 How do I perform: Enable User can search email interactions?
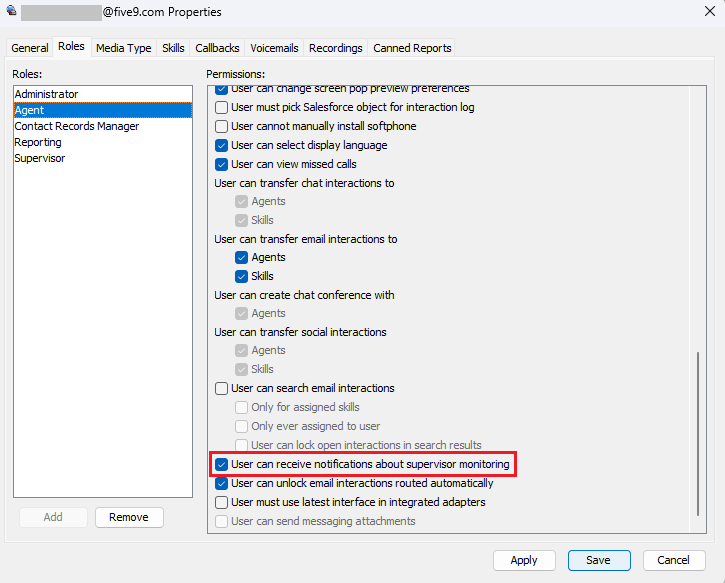point(221,388)
